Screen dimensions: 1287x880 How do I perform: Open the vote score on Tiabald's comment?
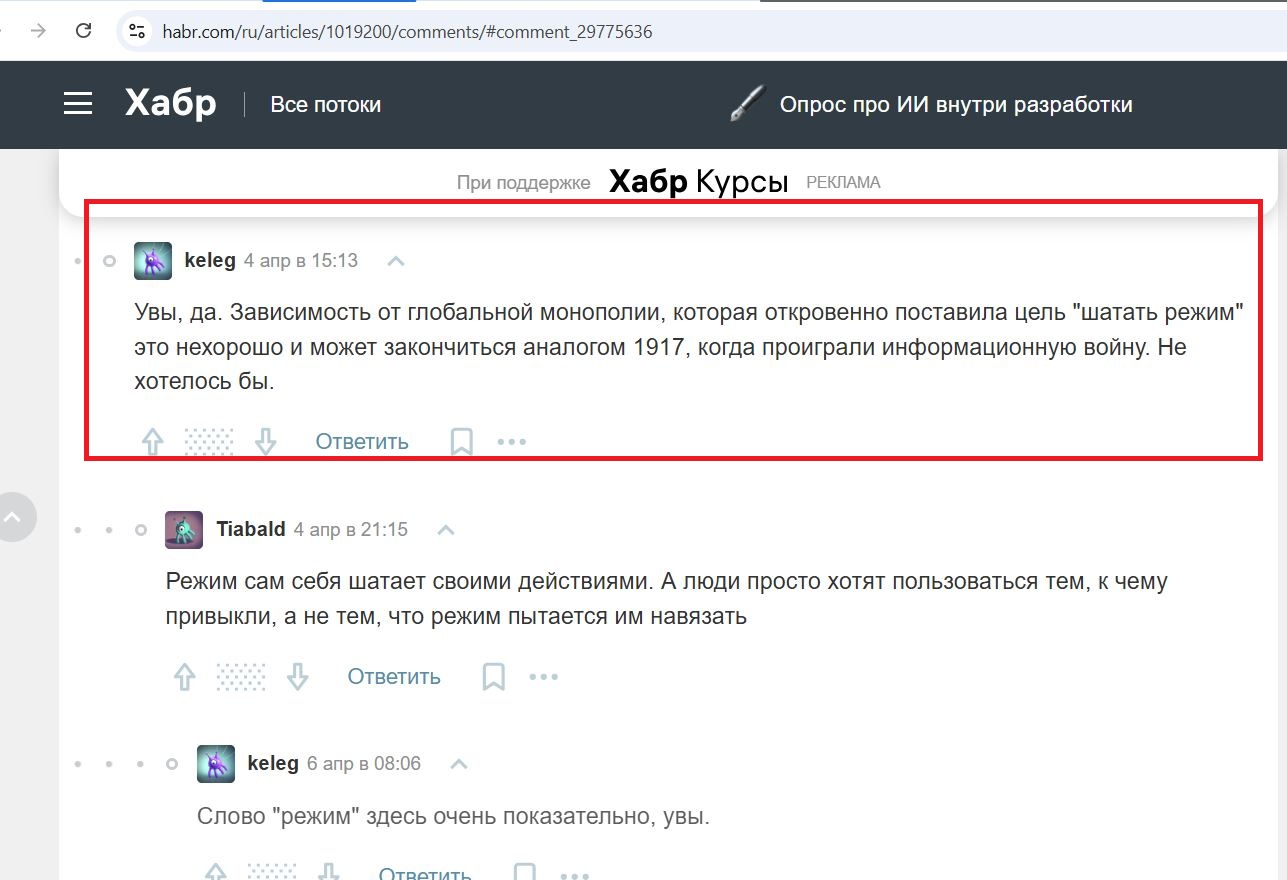coord(241,677)
